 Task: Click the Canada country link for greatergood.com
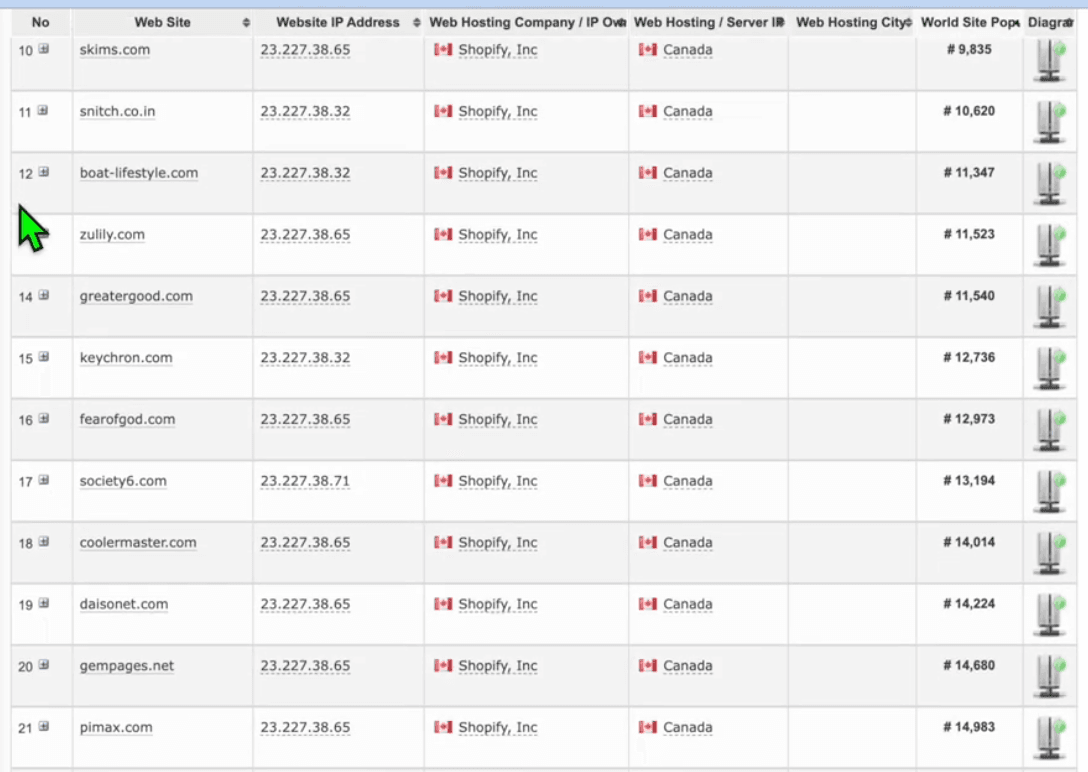687,296
